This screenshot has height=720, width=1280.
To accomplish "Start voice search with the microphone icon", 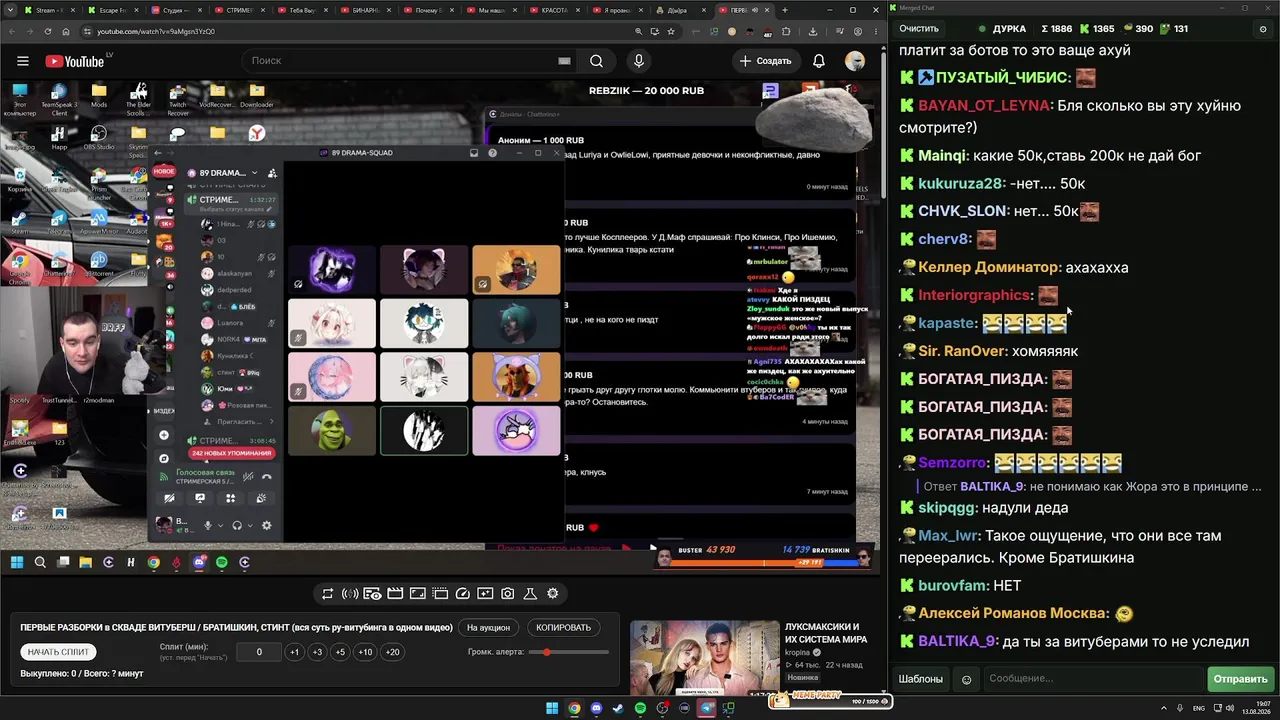I will click(x=638, y=61).
